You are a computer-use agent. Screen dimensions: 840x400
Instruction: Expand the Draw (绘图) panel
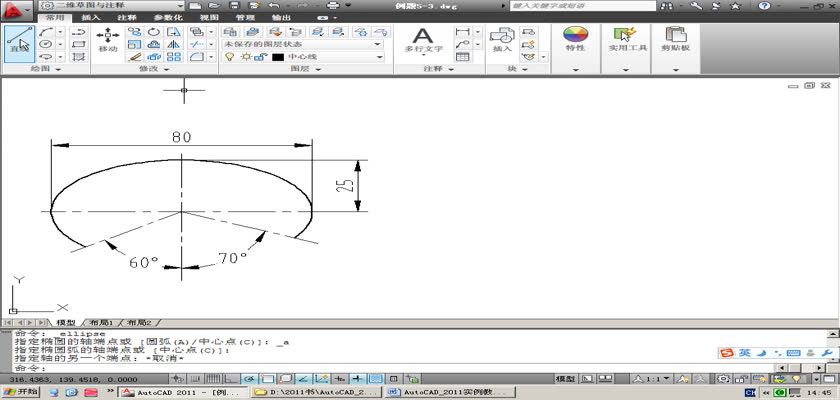point(46,69)
